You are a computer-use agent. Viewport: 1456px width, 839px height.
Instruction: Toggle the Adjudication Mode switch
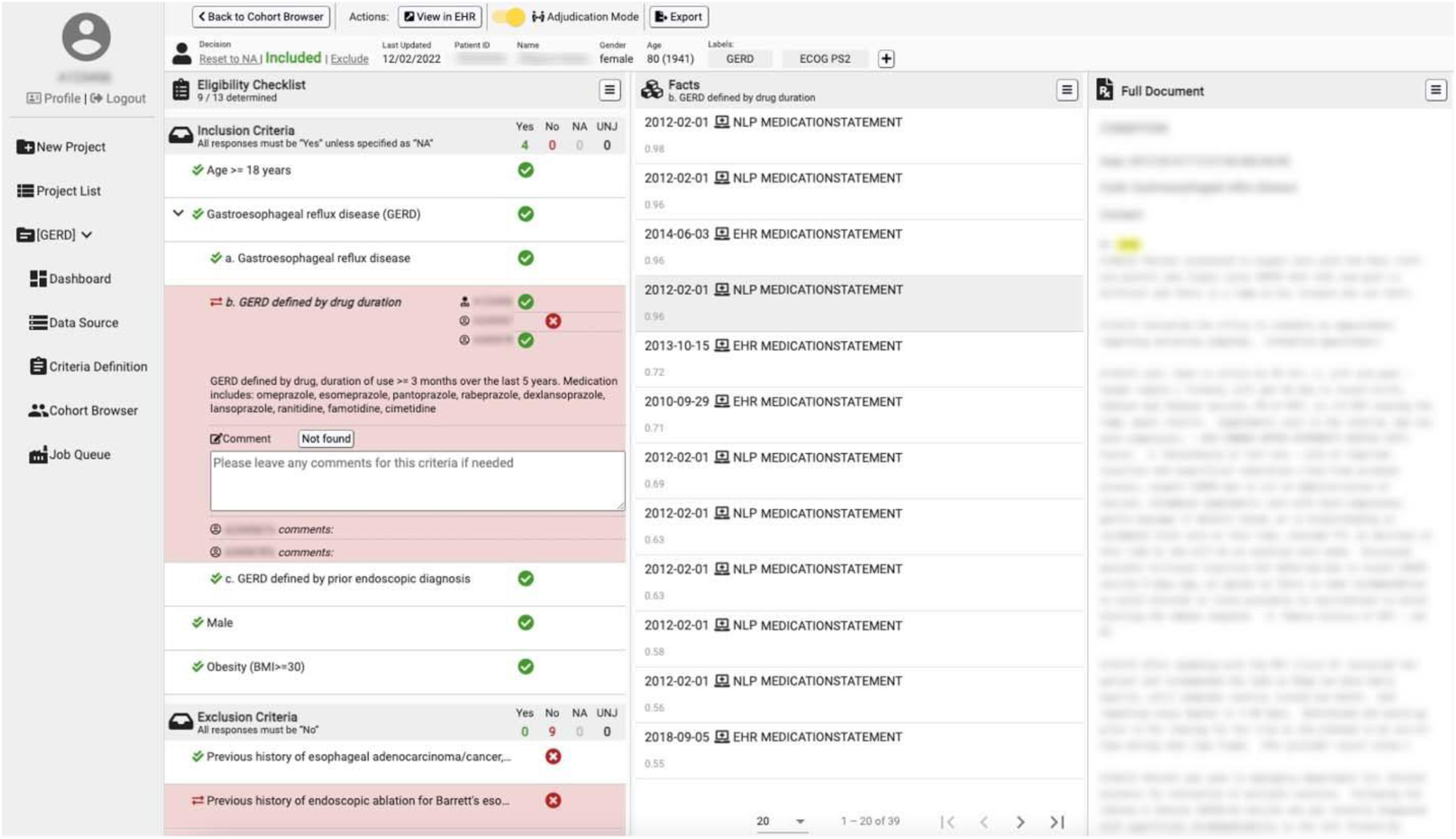509,17
